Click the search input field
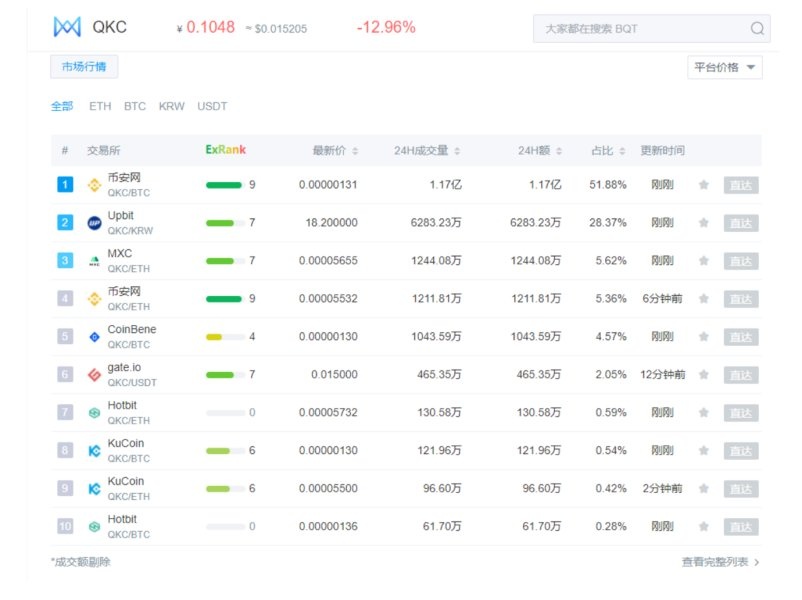Screen dimensions: 802x600 [x=640, y=29]
